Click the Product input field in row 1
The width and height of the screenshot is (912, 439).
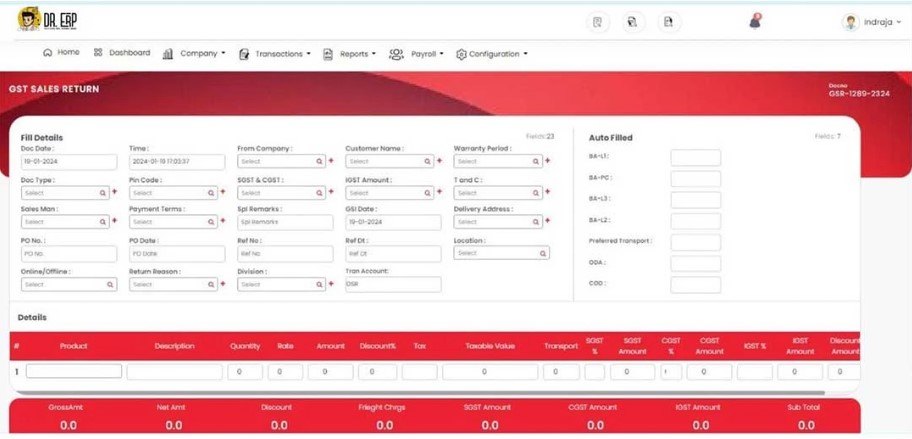(x=74, y=371)
